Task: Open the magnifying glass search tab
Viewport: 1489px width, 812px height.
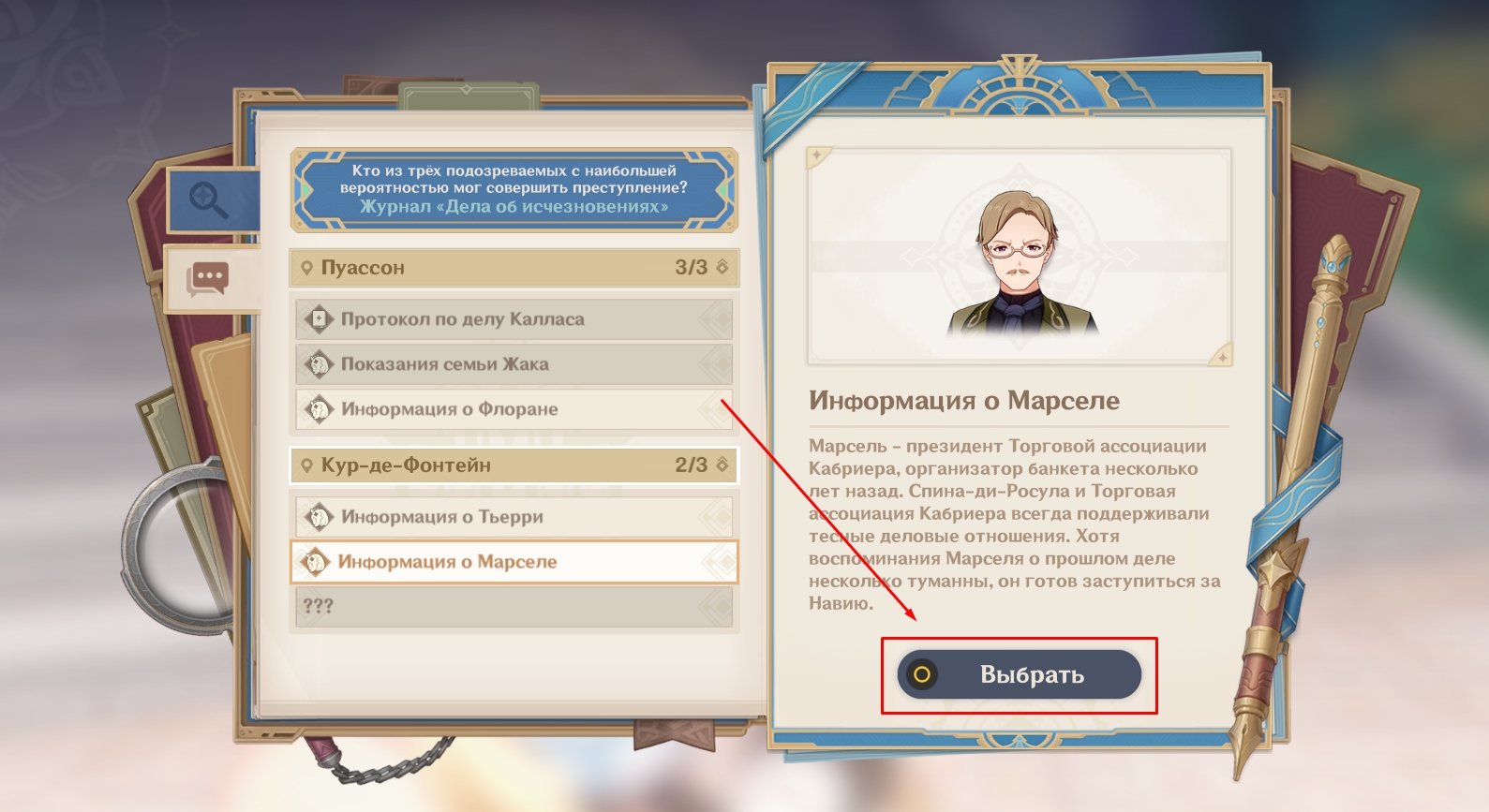Action: coord(210,199)
